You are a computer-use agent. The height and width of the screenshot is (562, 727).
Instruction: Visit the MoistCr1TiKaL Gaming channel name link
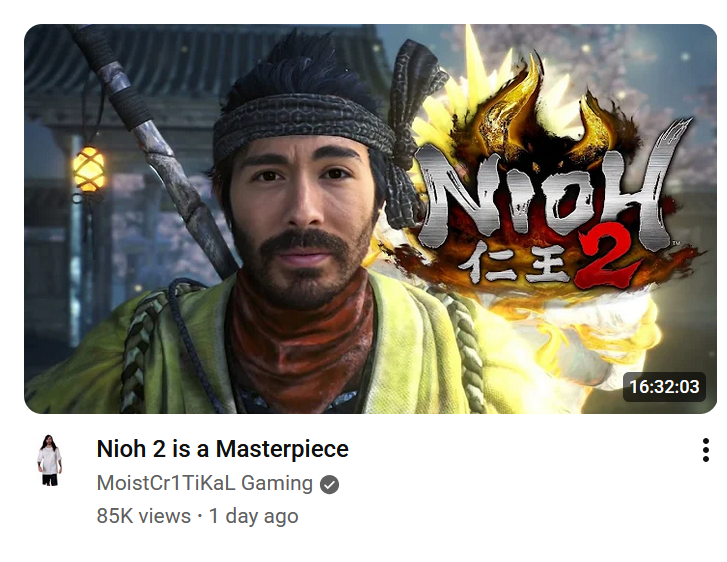204,483
